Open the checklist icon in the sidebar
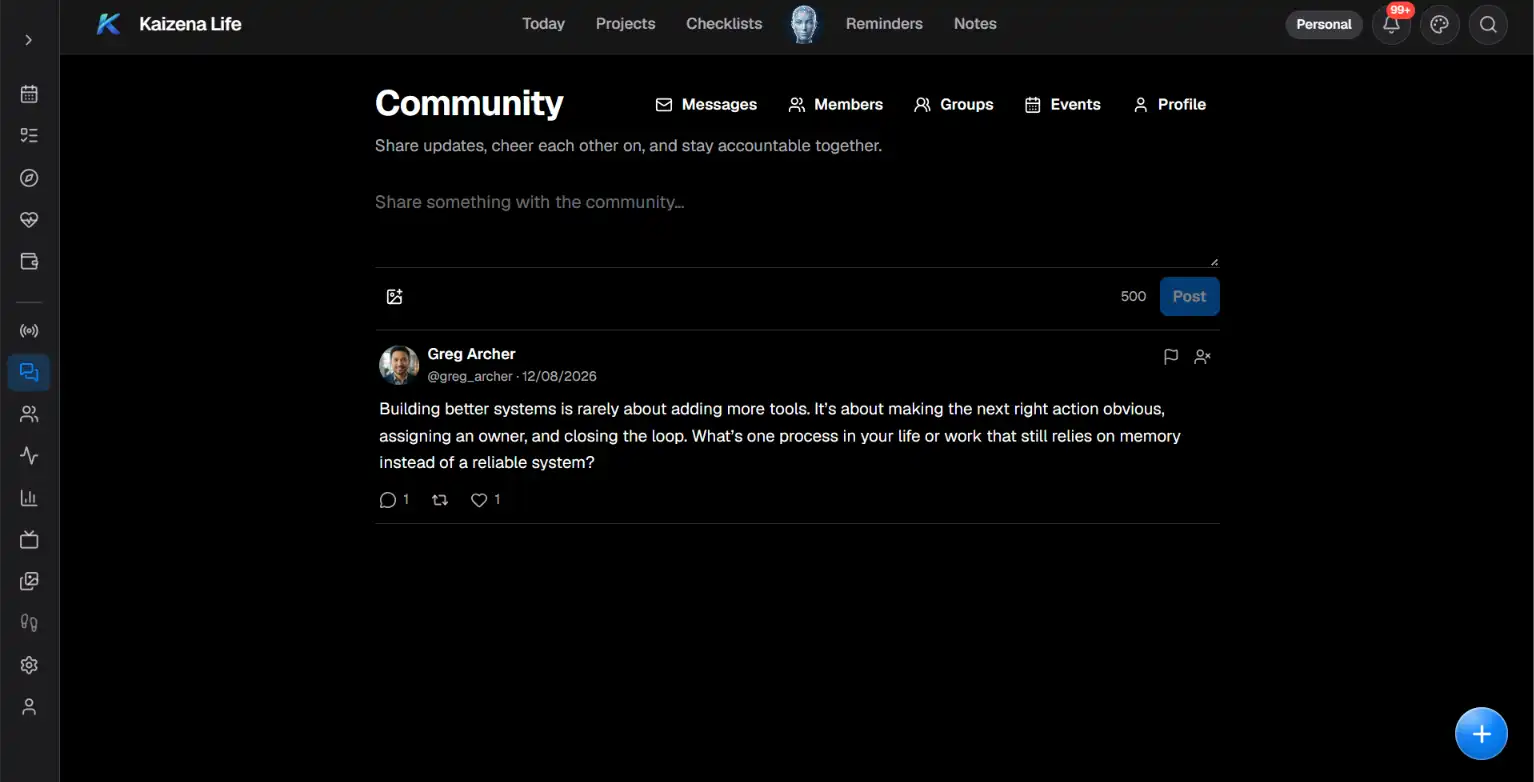The height and width of the screenshot is (782, 1534). tap(29, 136)
